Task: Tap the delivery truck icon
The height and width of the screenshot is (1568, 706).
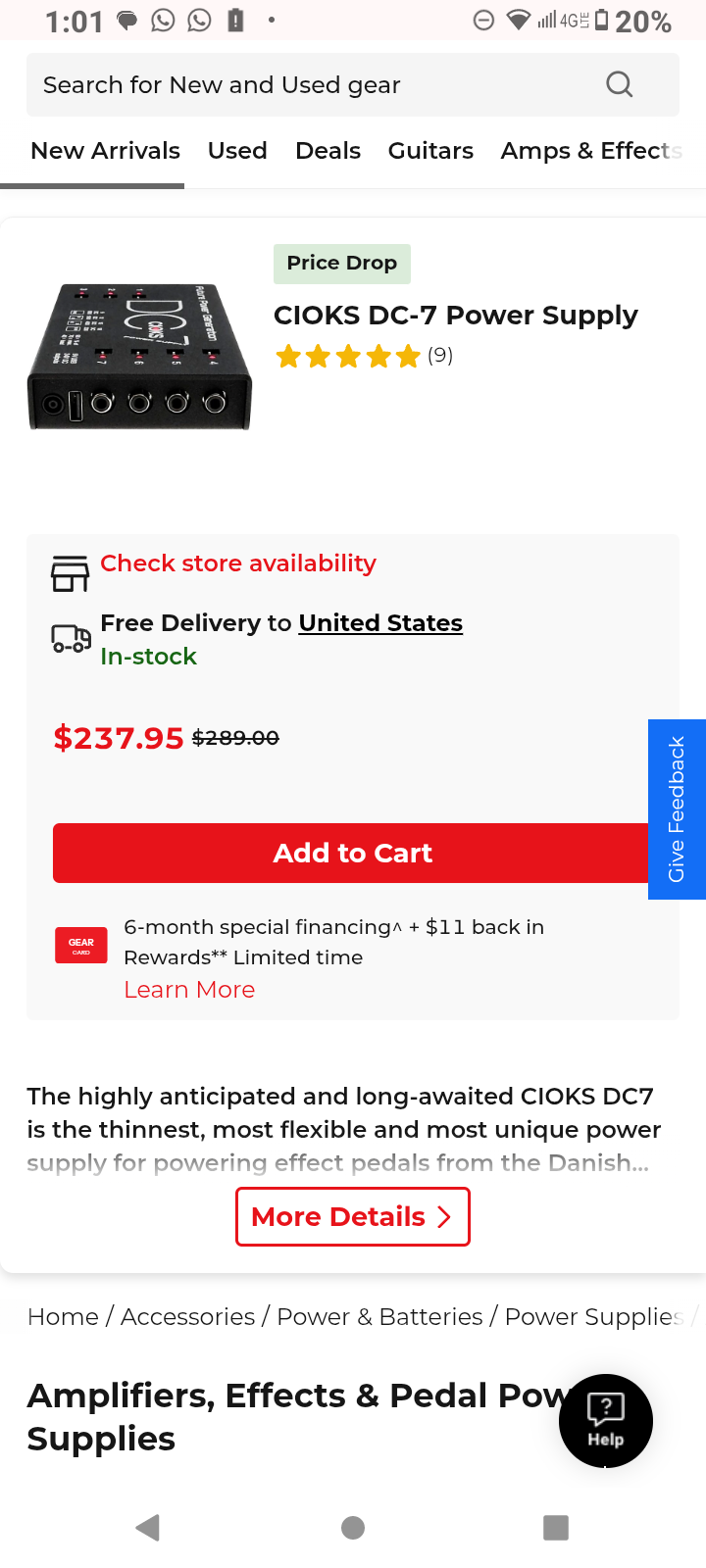Action: click(71, 639)
